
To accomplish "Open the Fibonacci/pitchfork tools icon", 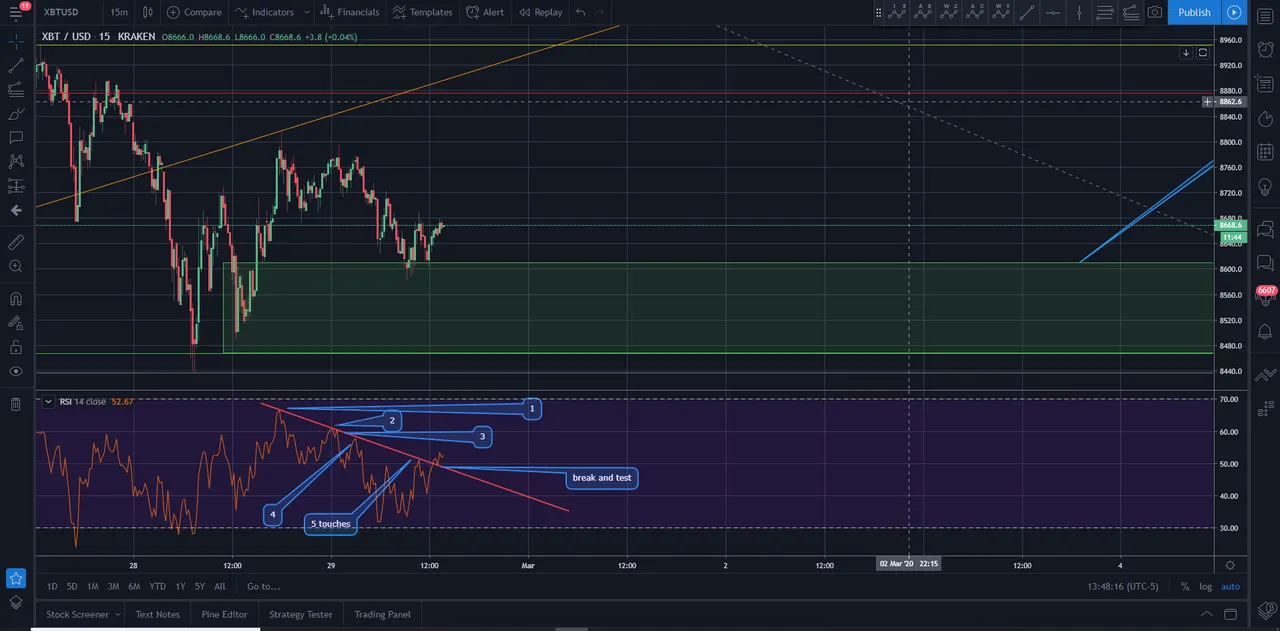I will point(16,89).
